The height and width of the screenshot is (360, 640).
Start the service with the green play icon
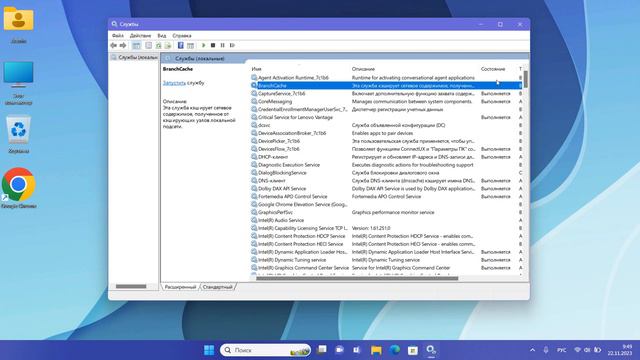point(203,45)
